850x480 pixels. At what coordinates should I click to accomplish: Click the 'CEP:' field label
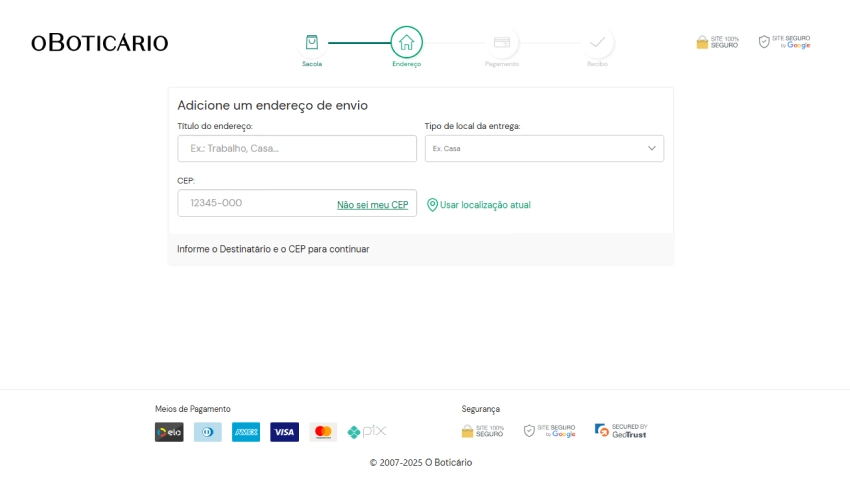coord(186,181)
